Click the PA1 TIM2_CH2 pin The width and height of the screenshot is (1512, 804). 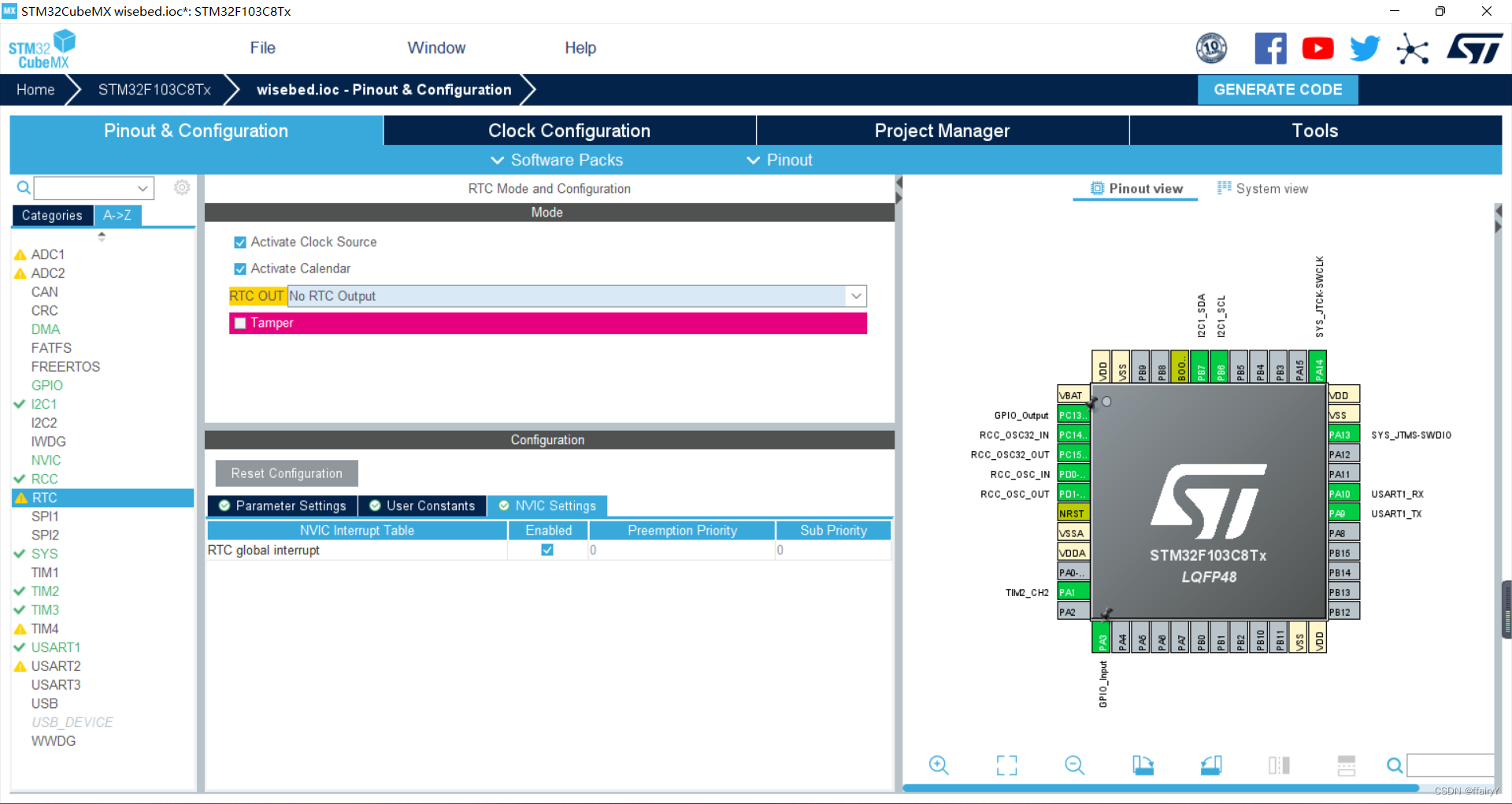tap(1073, 592)
